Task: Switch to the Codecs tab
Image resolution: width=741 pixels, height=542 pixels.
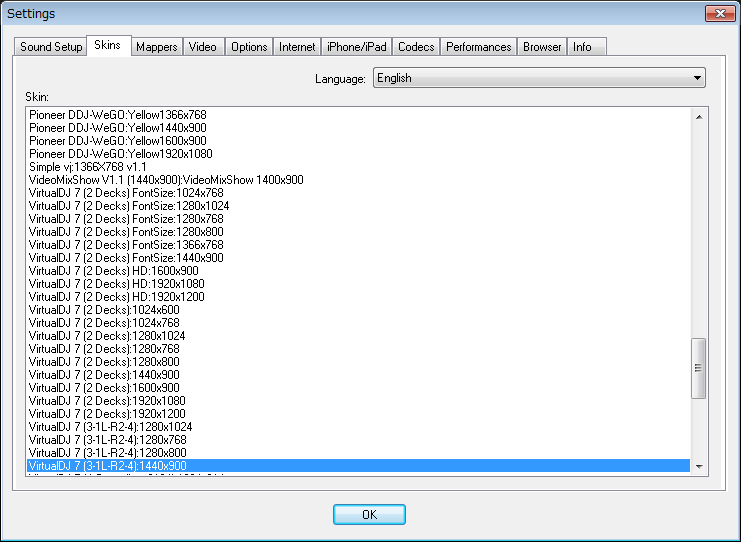Action: (416, 47)
